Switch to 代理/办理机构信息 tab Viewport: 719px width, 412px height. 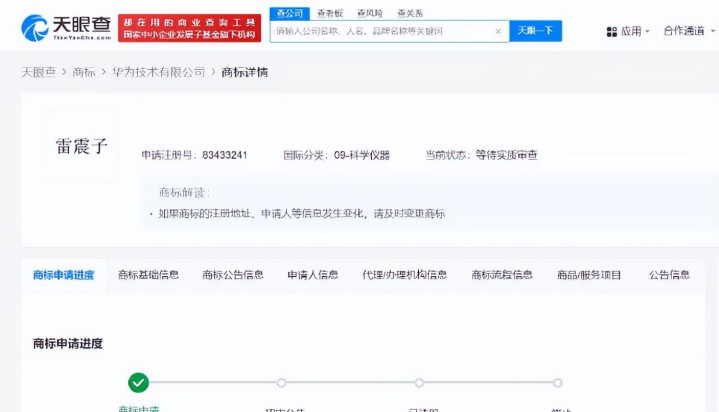[x=404, y=275]
